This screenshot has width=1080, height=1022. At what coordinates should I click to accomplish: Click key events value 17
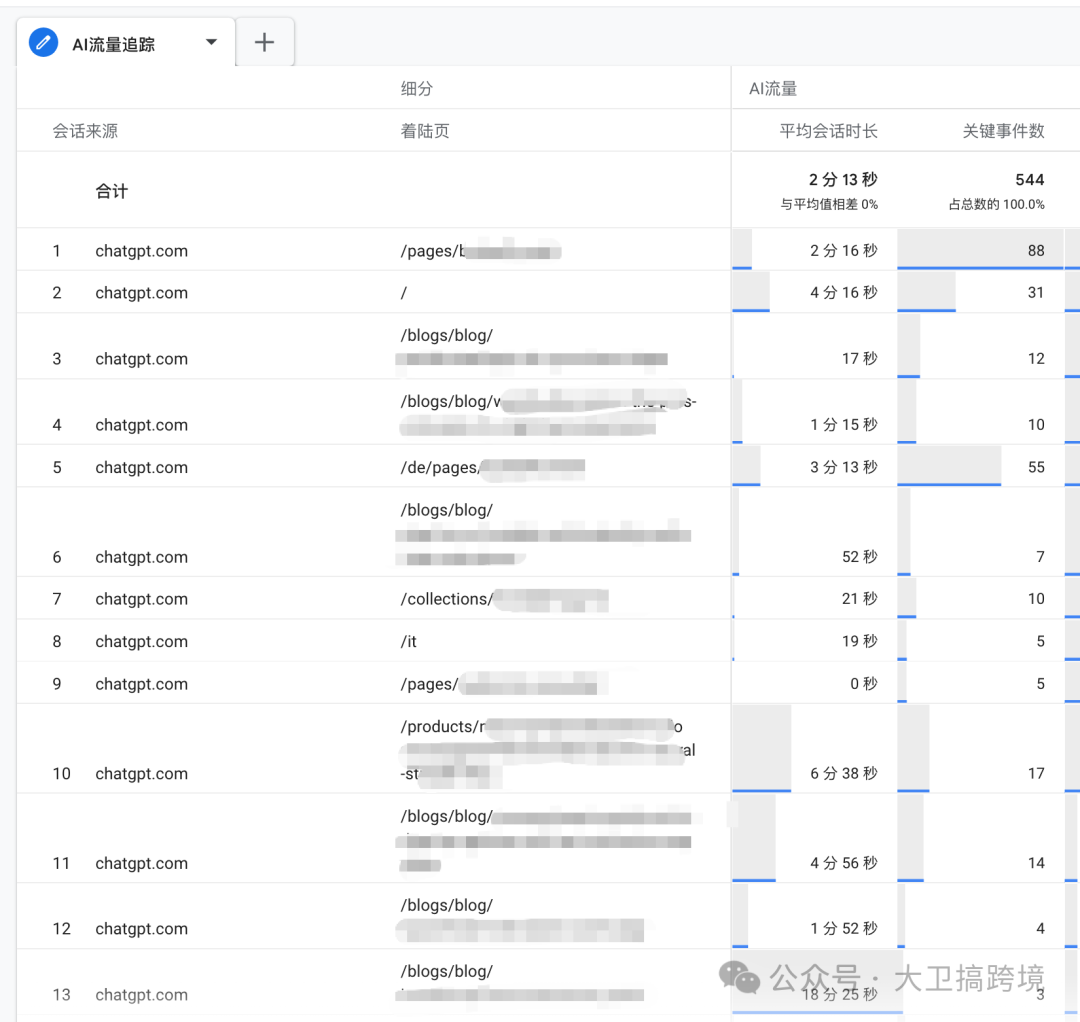point(1036,773)
